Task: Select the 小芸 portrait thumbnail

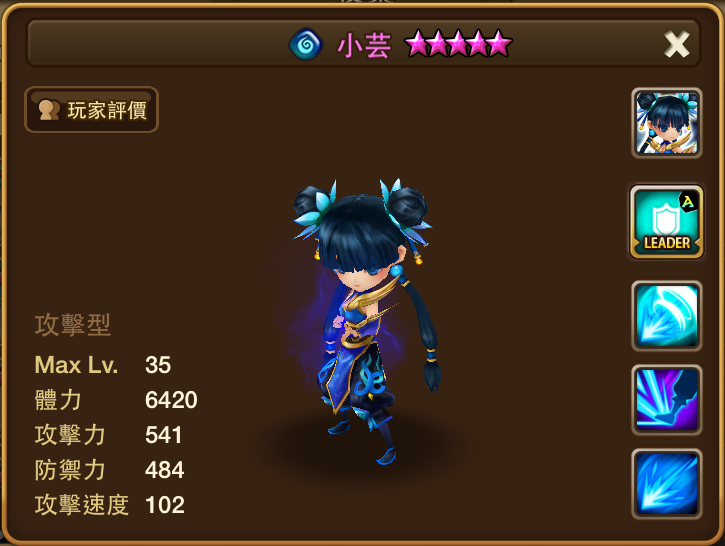Action: [x=667, y=123]
